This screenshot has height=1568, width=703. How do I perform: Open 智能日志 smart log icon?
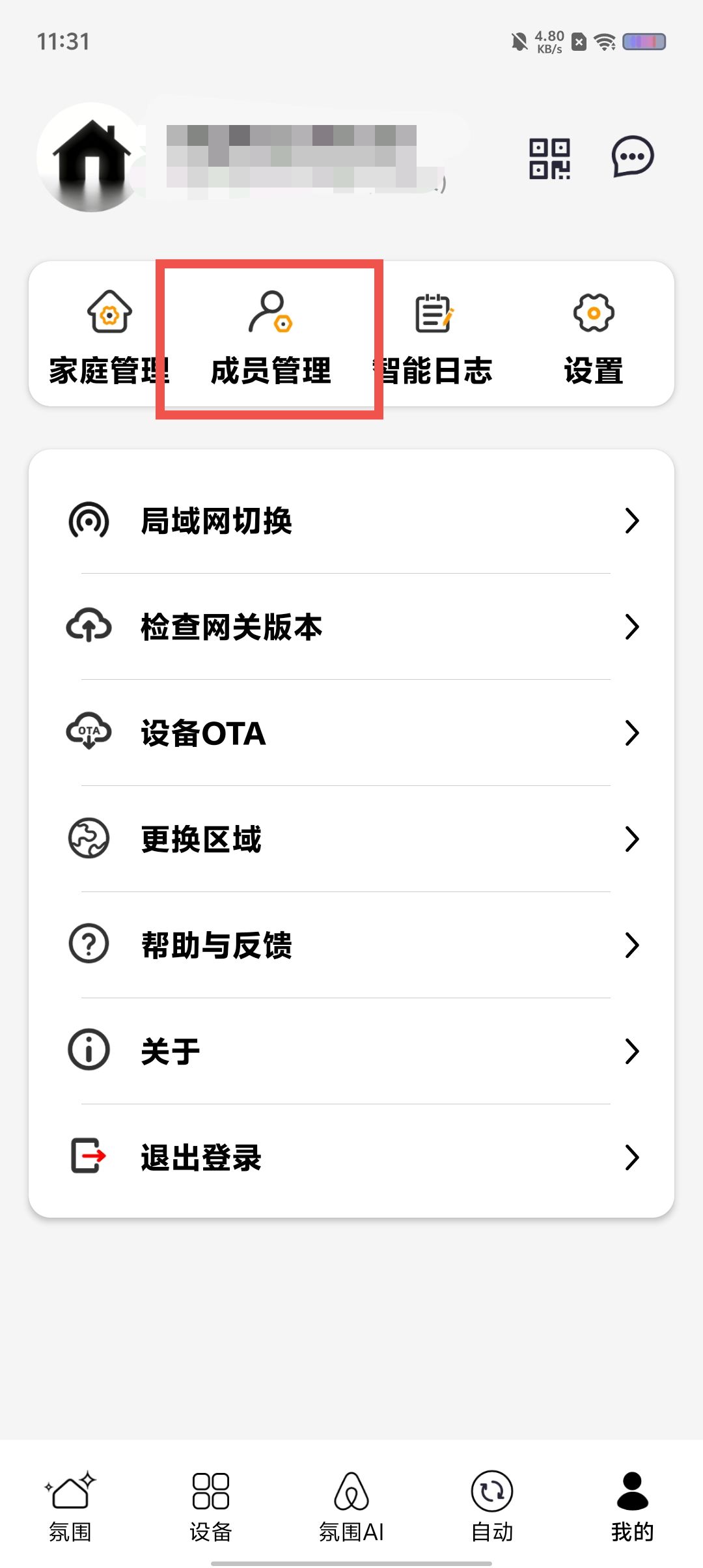click(x=434, y=313)
